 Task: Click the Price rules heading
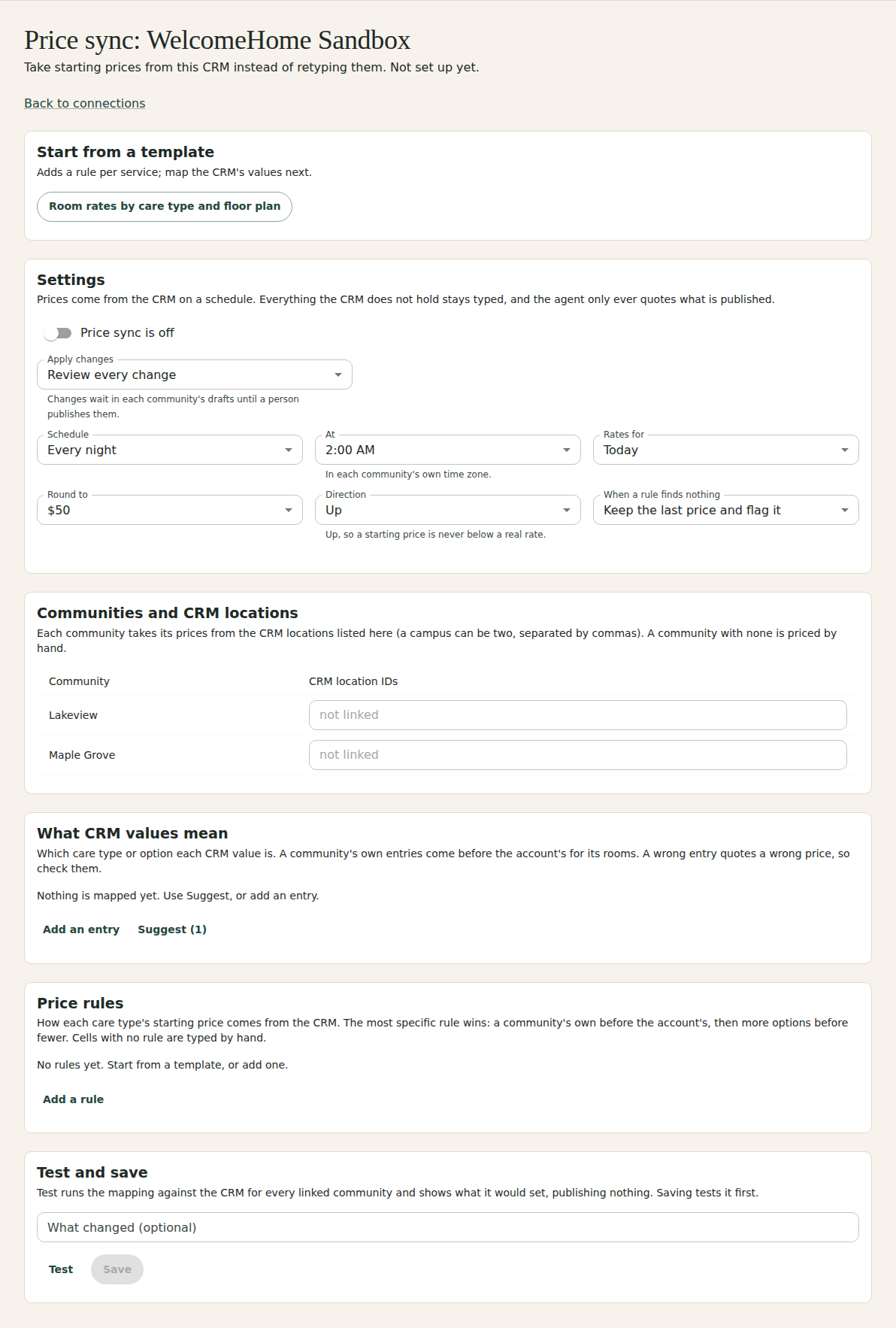coord(80,1003)
